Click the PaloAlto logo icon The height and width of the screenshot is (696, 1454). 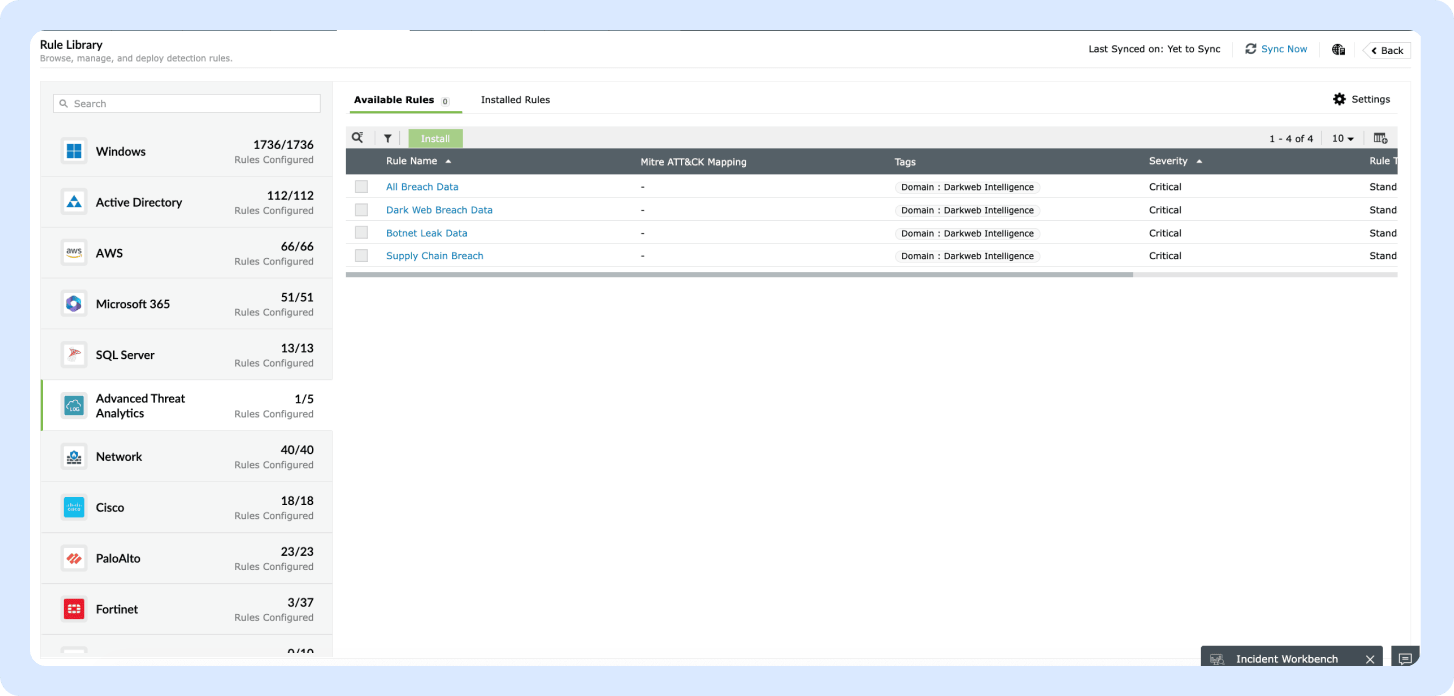[74, 558]
